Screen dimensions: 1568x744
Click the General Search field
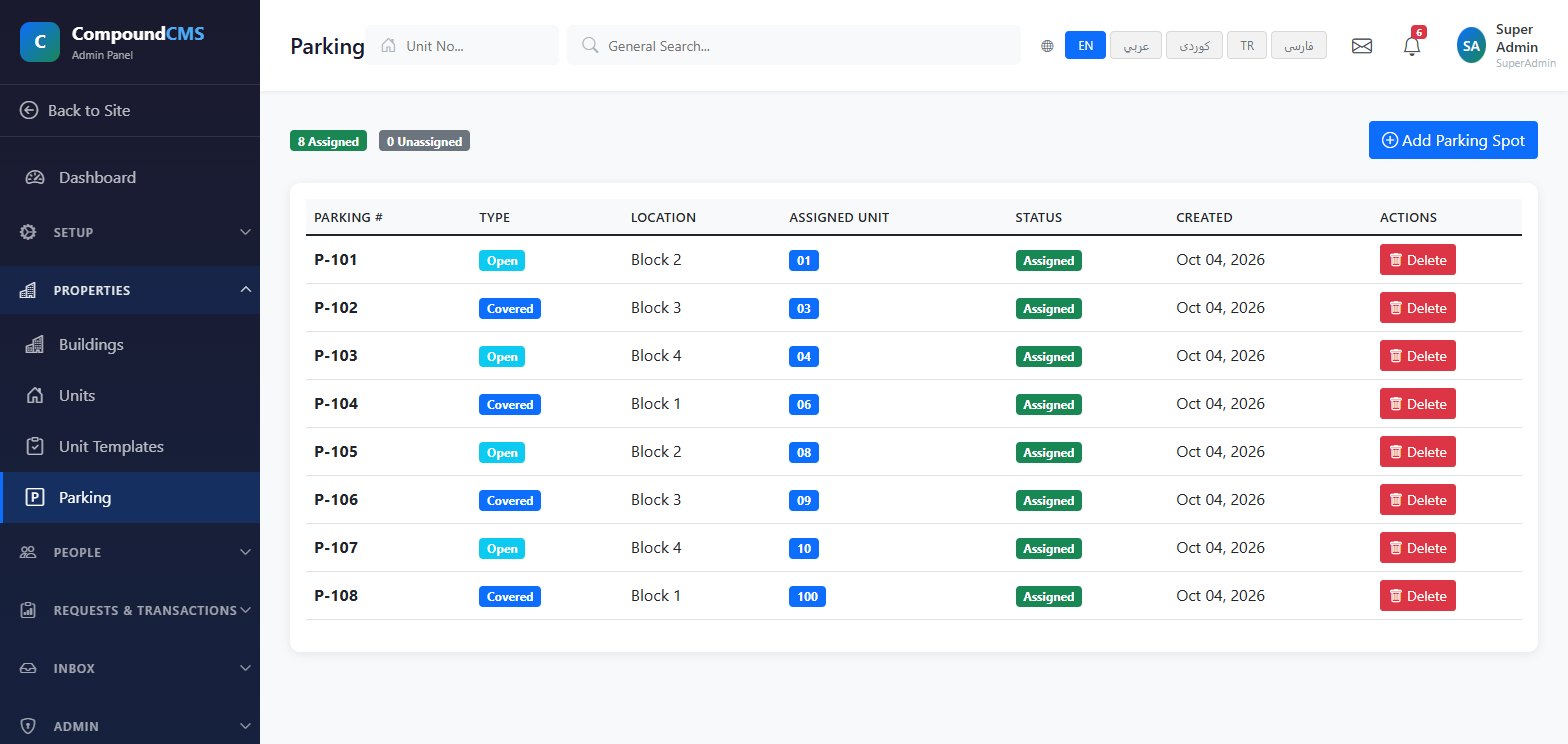pos(794,45)
